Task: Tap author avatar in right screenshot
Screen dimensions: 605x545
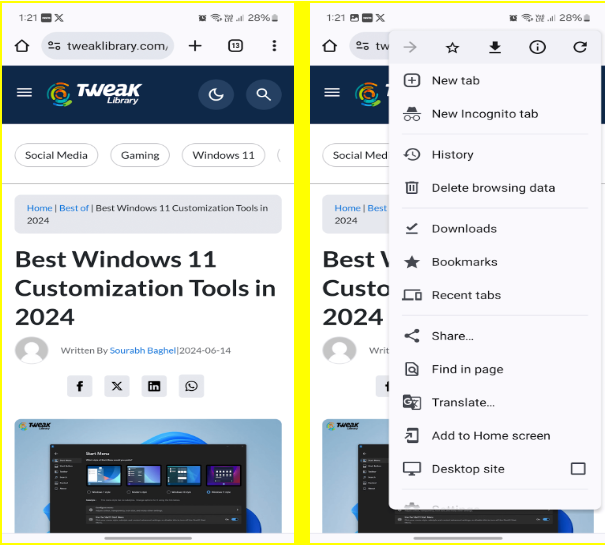Action: coord(339,350)
